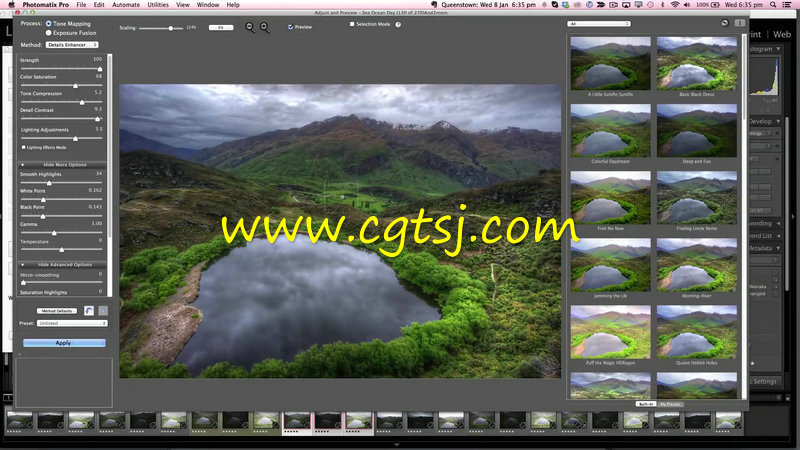Open the File menu
This screenshot has width=800, height=450.
tap(81, 5)
